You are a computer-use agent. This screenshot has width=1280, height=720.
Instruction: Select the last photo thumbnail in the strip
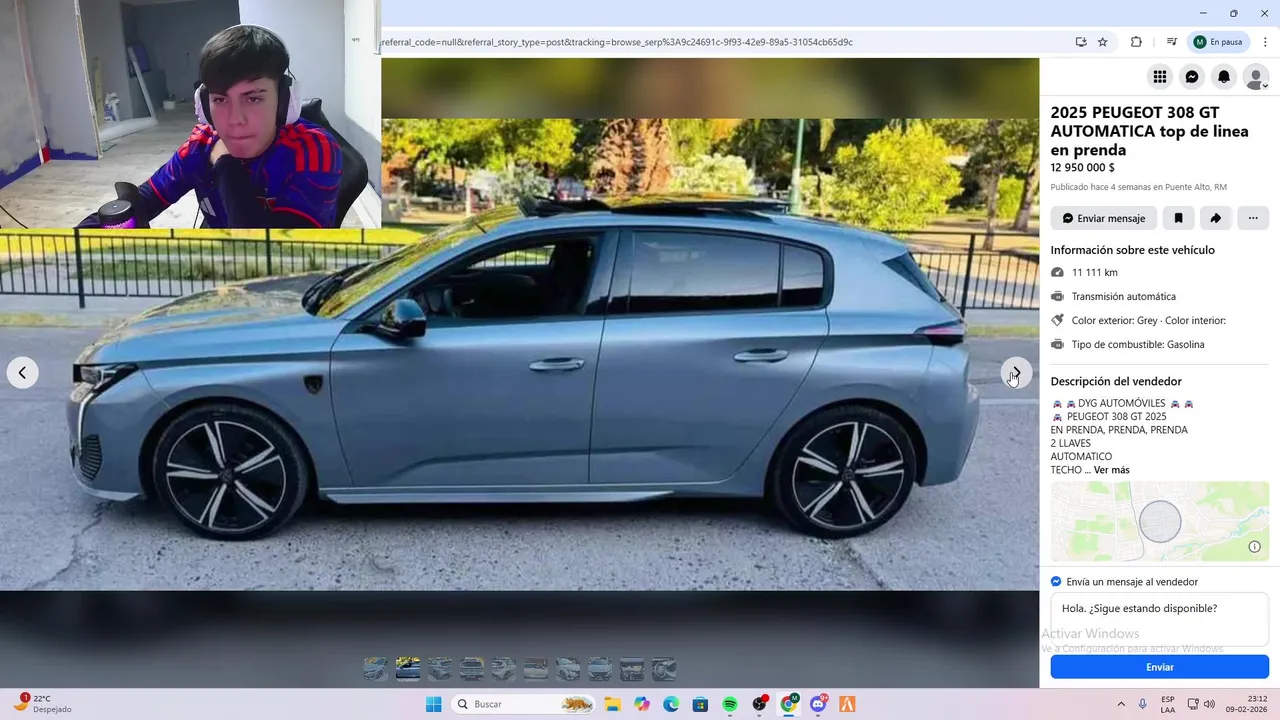(x=664, y=669)
